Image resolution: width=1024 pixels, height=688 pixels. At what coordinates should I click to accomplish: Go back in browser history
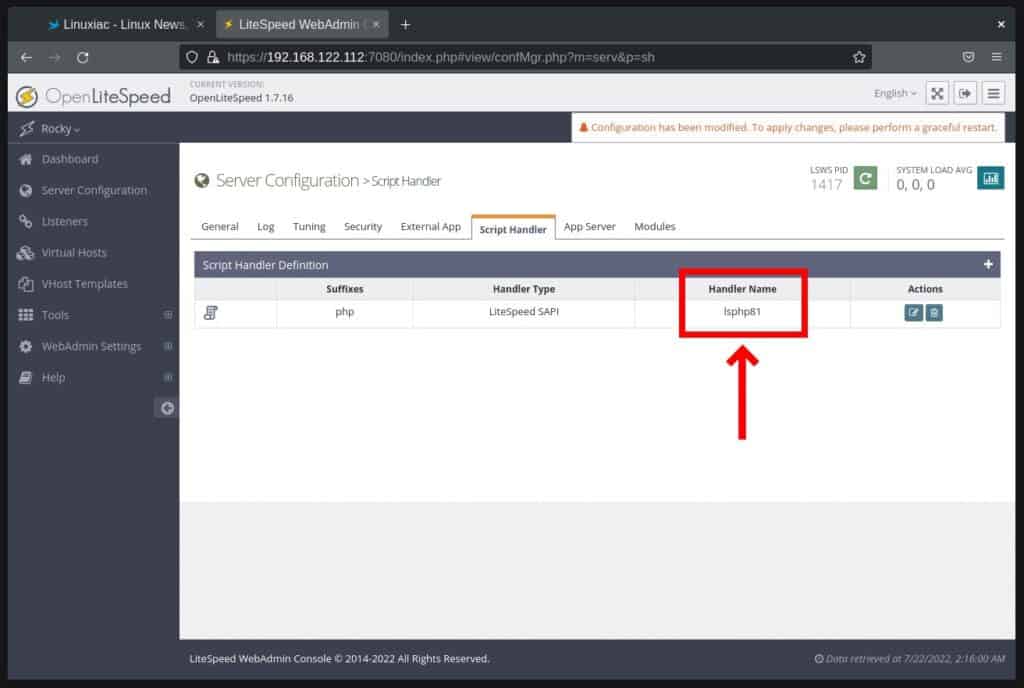[26, 57]
